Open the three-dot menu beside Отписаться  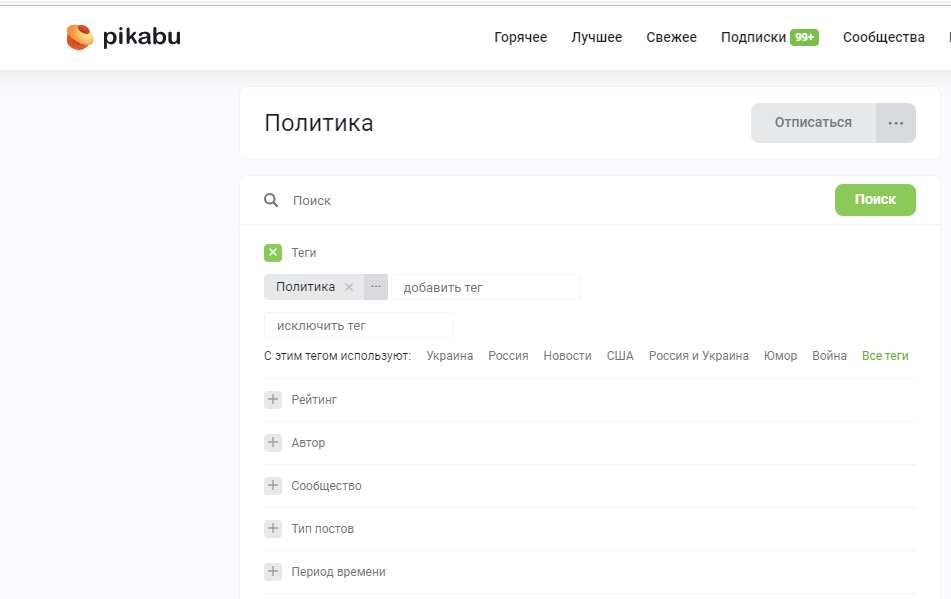point(895,123)
